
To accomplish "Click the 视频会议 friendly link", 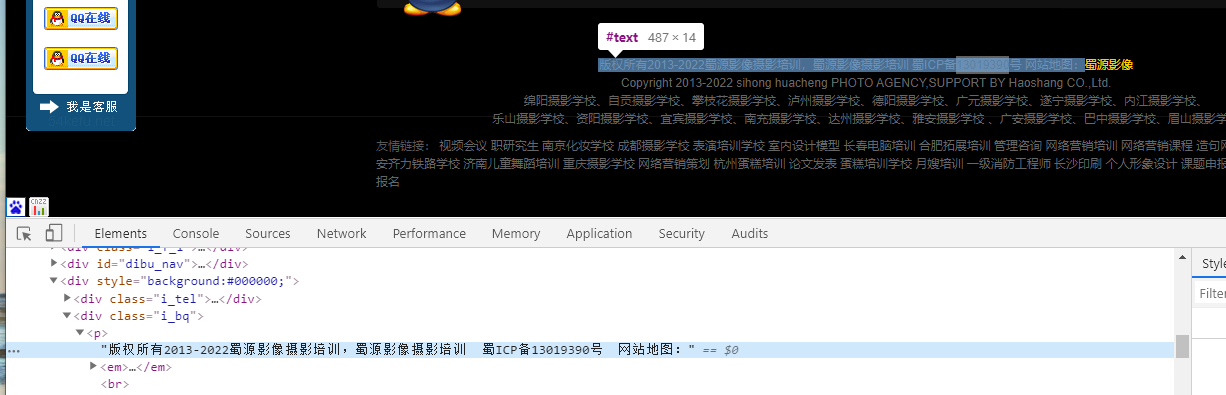I will pos(463,146).
